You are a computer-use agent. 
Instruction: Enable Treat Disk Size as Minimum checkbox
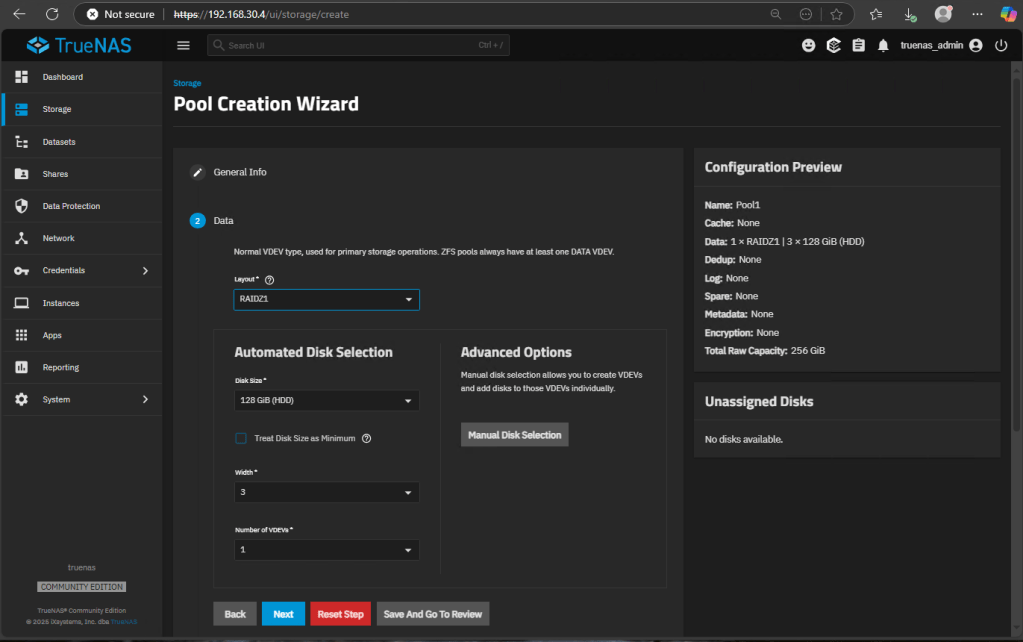(x=241, y=438)
